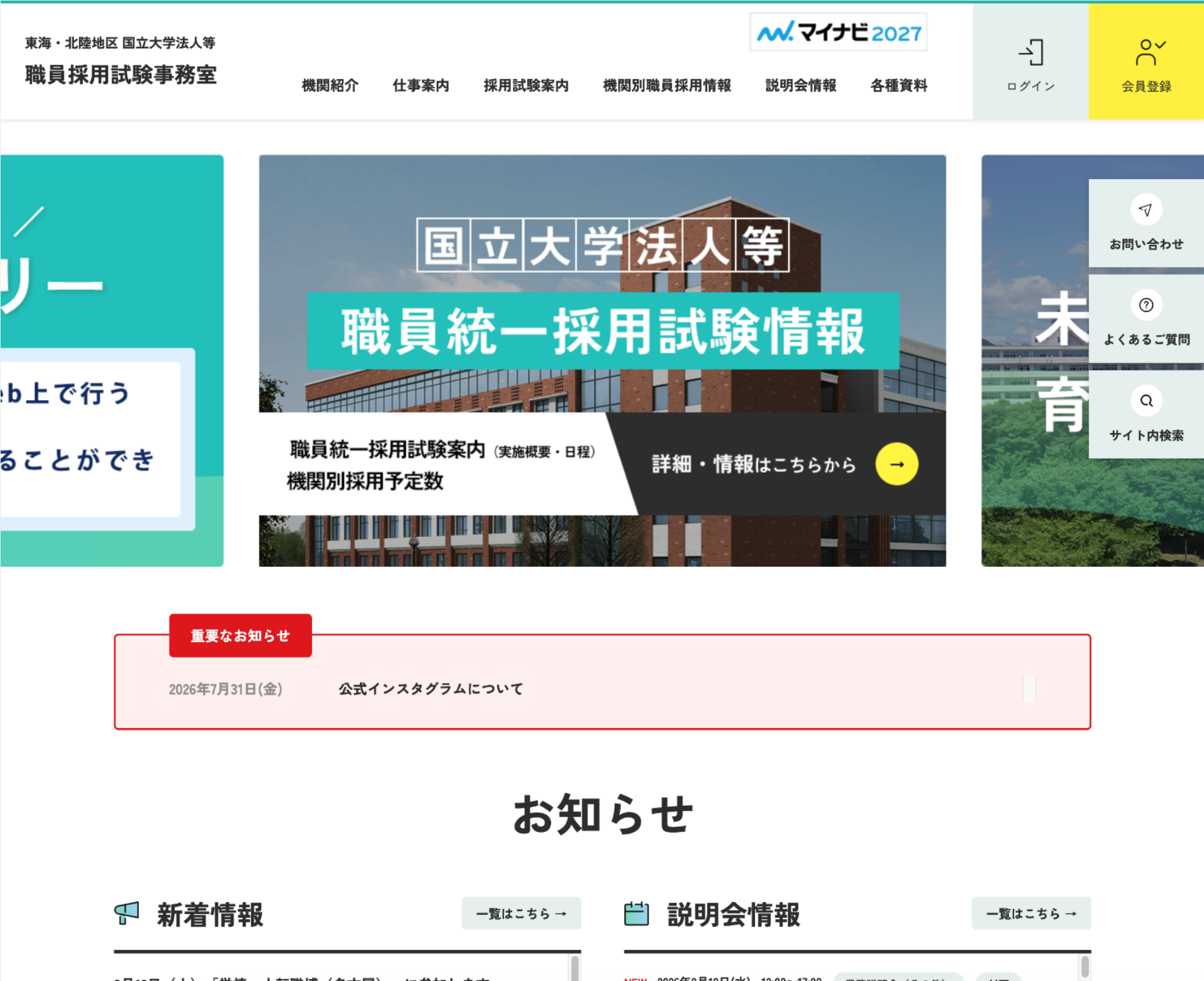Open FAQ question mark icon
The image size is (1204, 981).
click(x=1146, y=305)
